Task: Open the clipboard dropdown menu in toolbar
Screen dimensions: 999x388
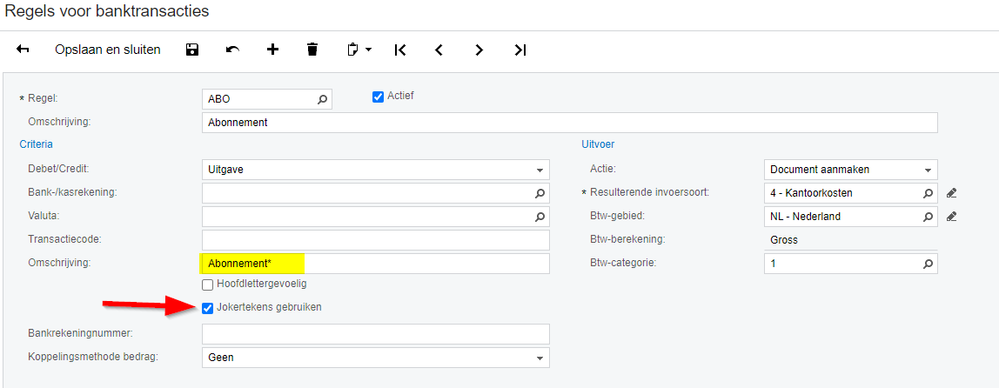Action: tap(359, 50)
